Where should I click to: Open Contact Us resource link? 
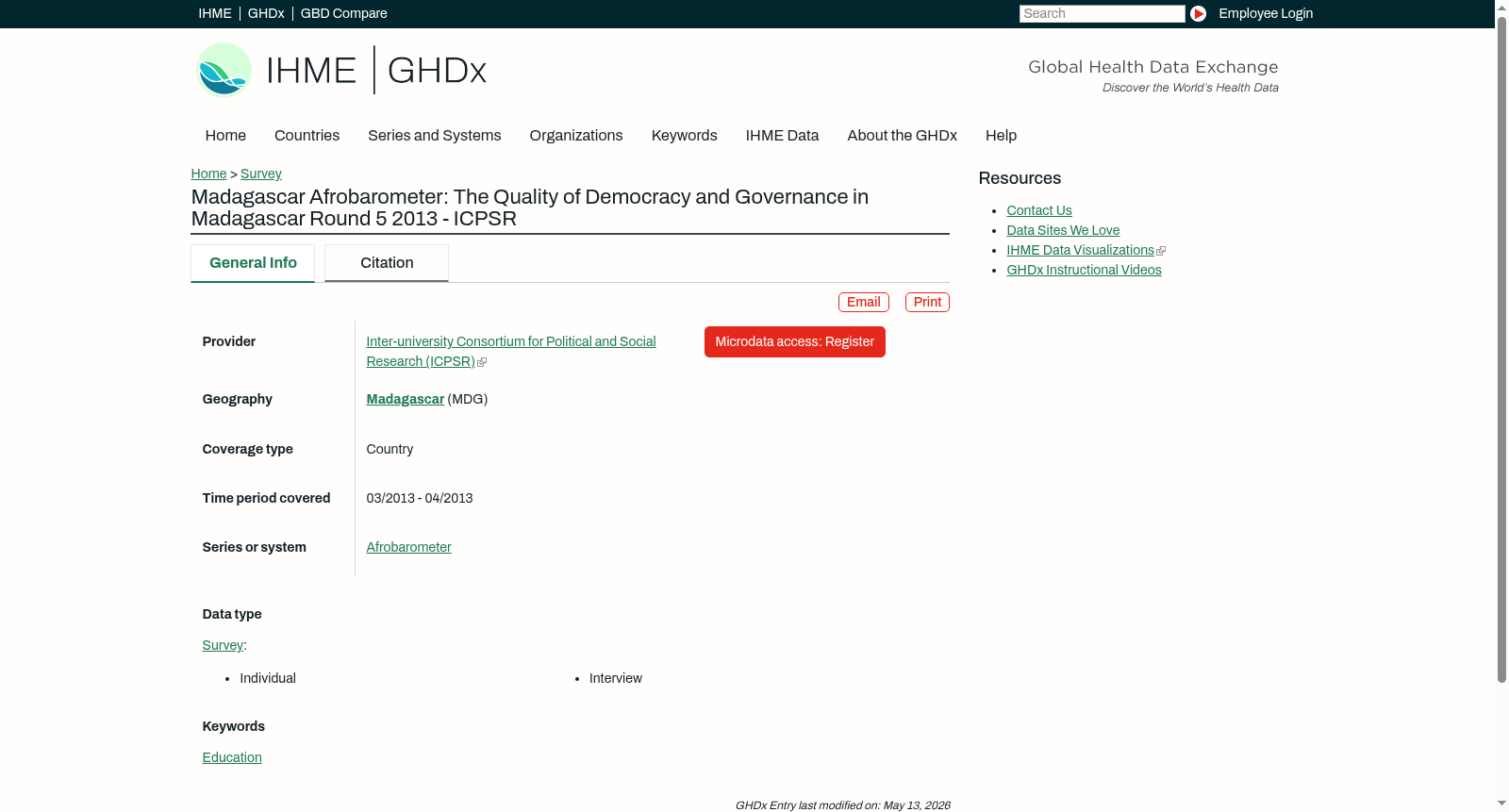point(1039,210)
